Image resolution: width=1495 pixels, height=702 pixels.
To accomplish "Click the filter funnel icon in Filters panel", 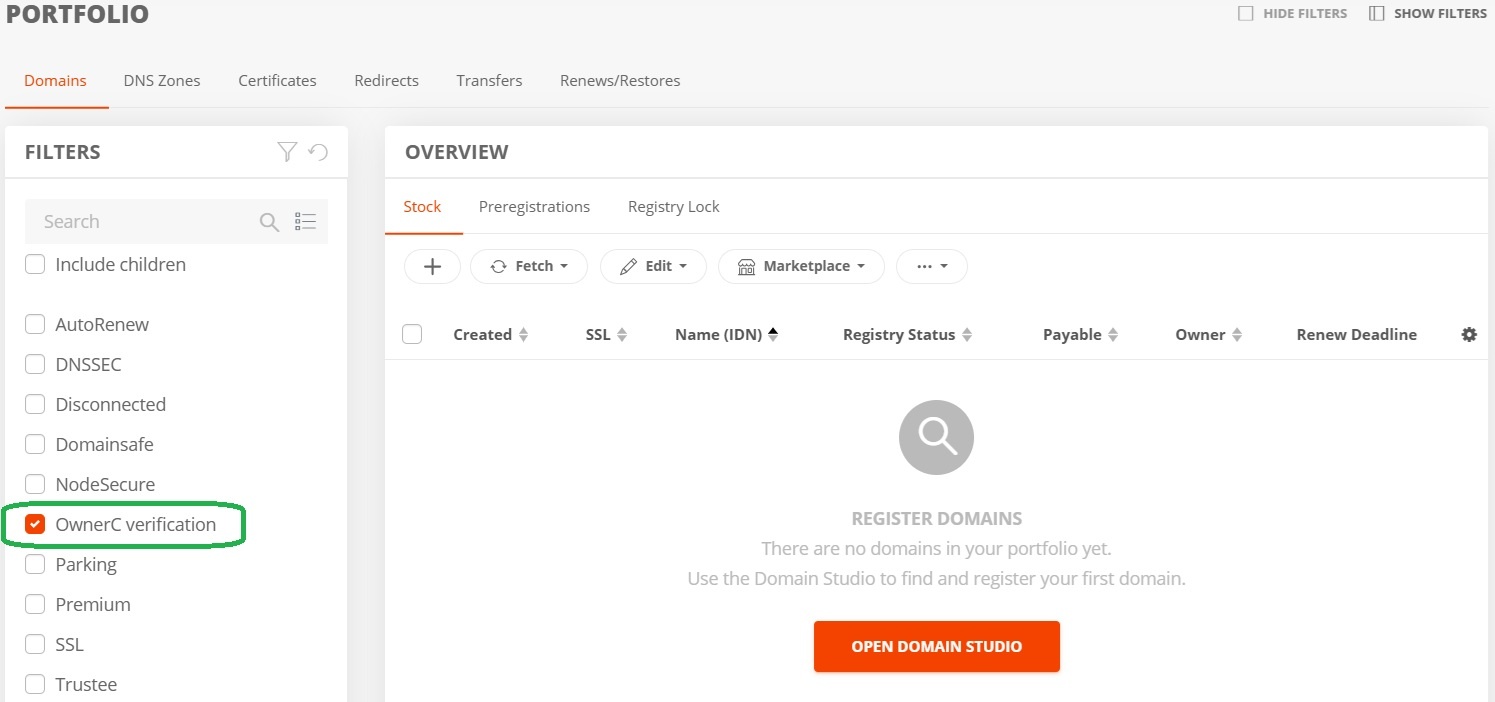I will [x=287, y=152].
